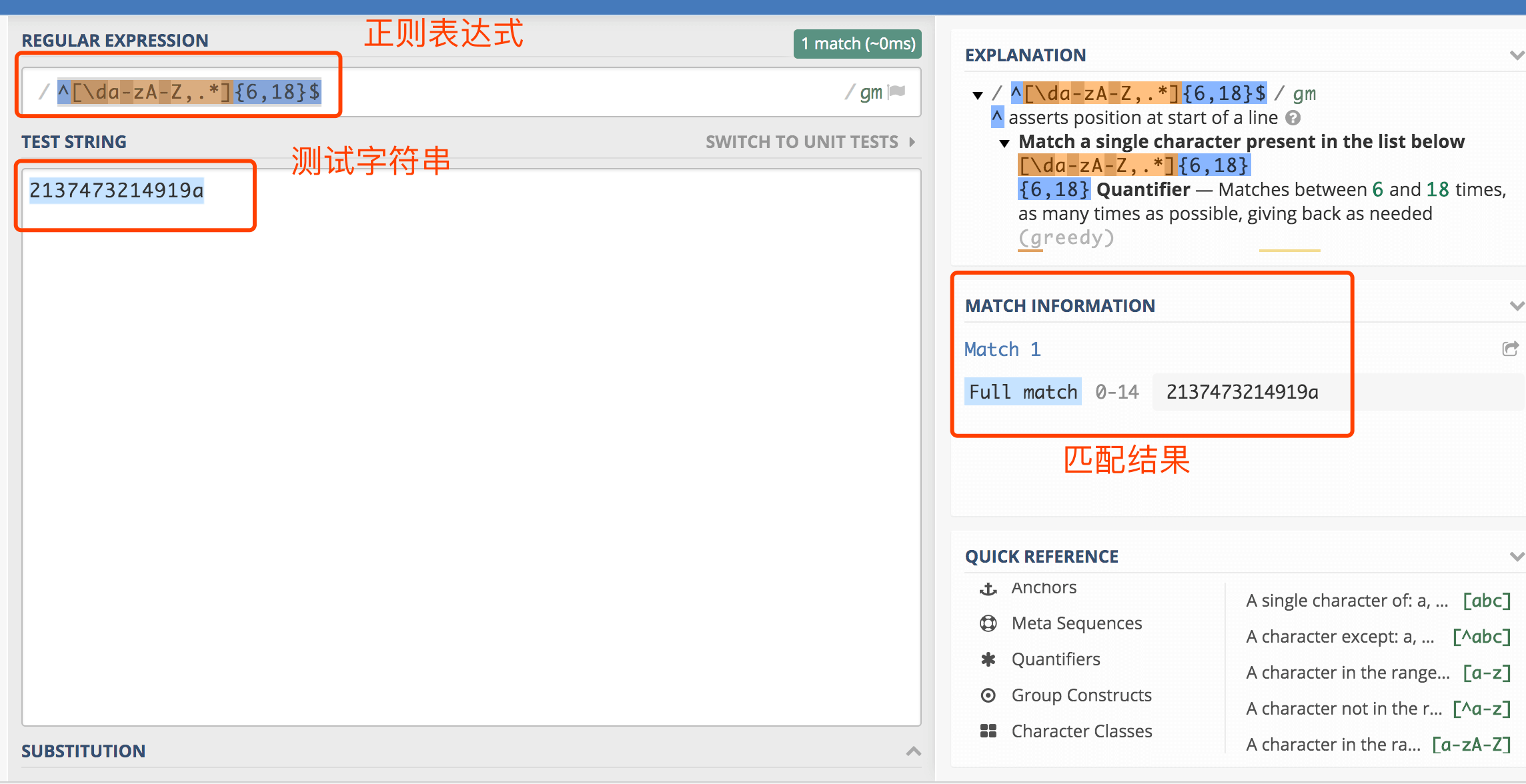
Task: Click the Quantifiers asterisk icon
Action: pos(988,659)
